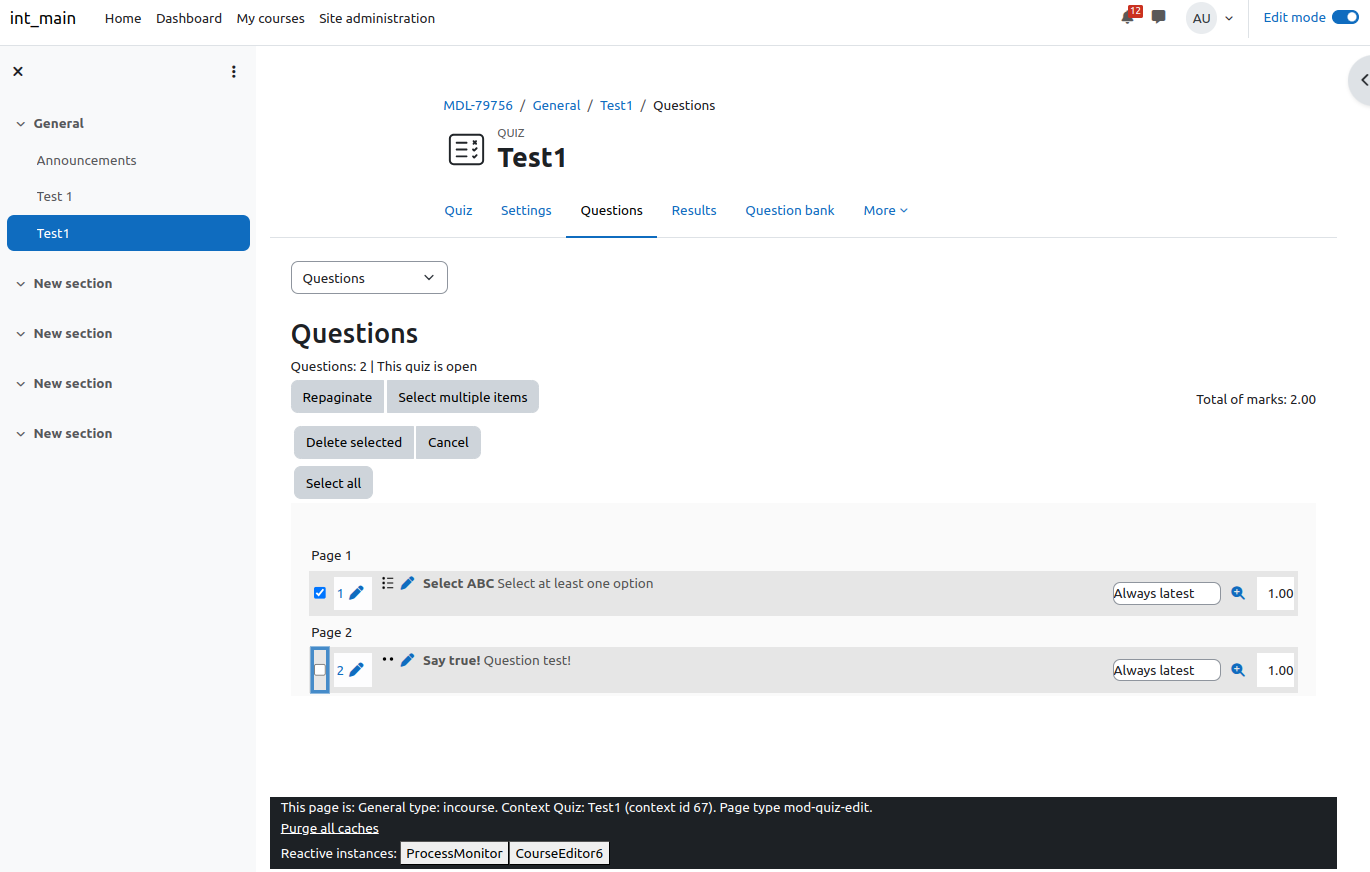Click Purge all caches link

point(330,828)
